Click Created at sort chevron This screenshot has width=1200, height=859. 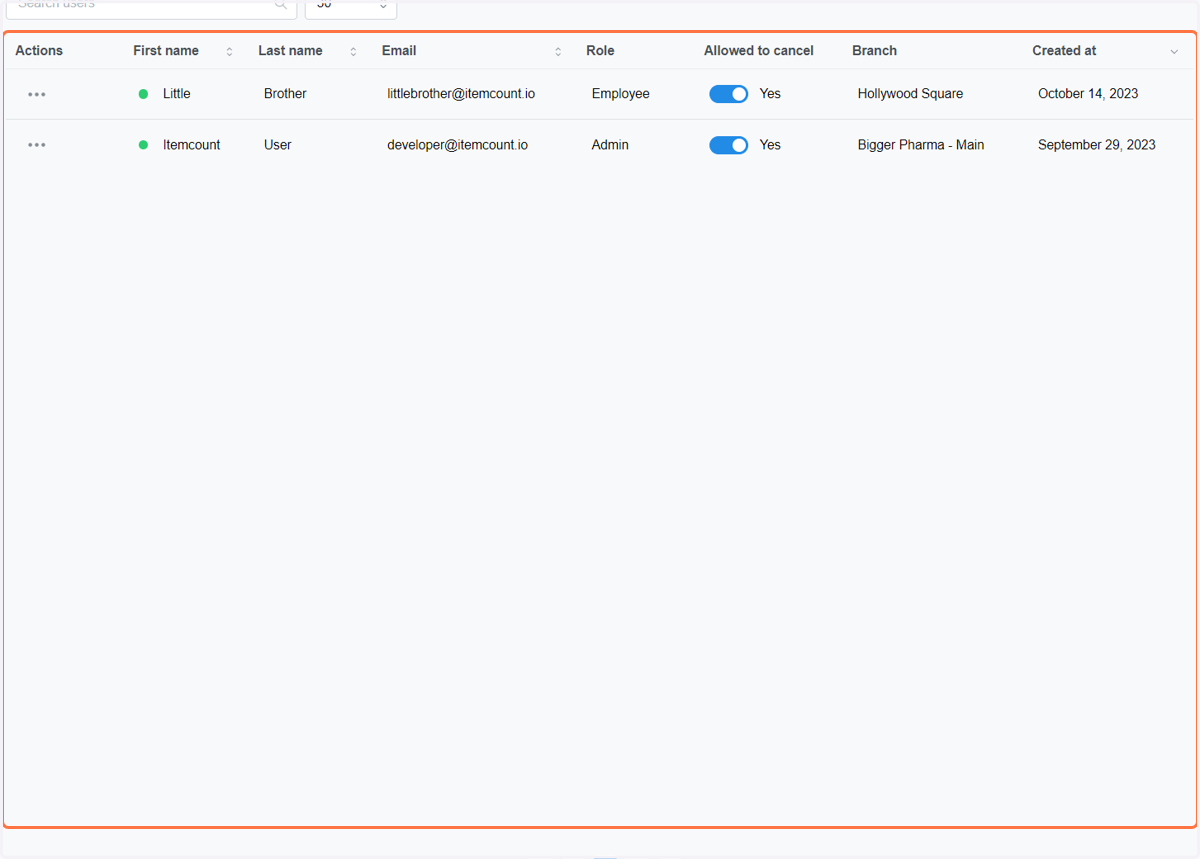coord(1174,51)
